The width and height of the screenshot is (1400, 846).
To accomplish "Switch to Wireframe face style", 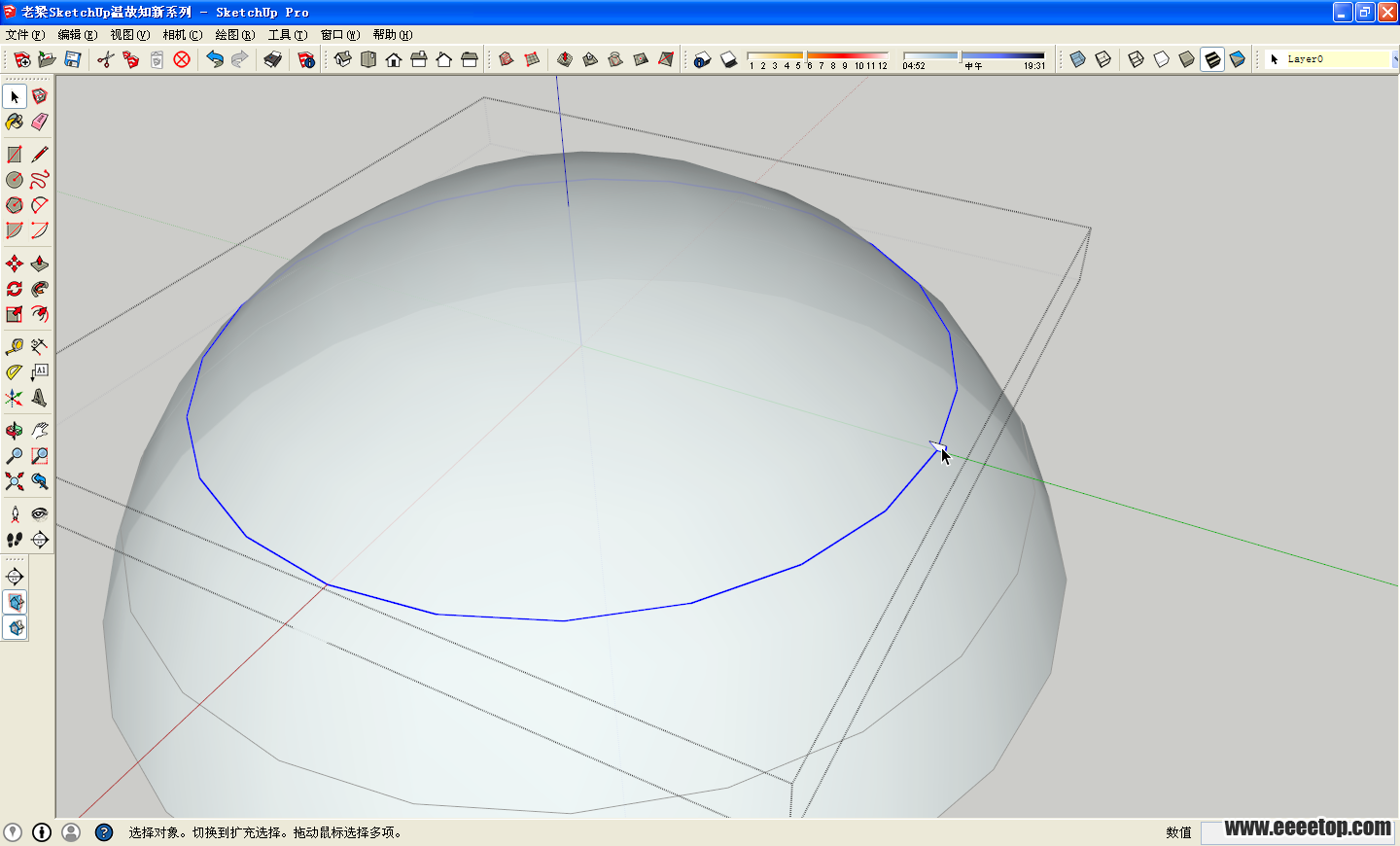I will (1136, 59).
